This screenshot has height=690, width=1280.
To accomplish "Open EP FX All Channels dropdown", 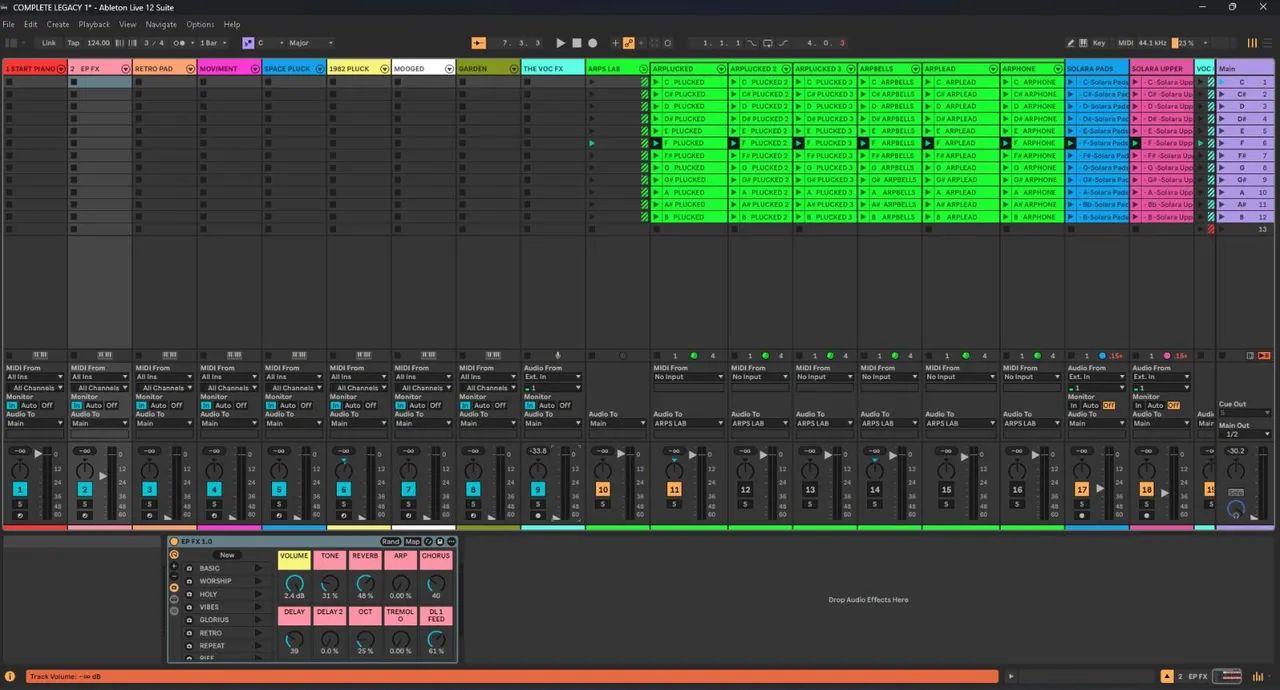I will (100, 388).
